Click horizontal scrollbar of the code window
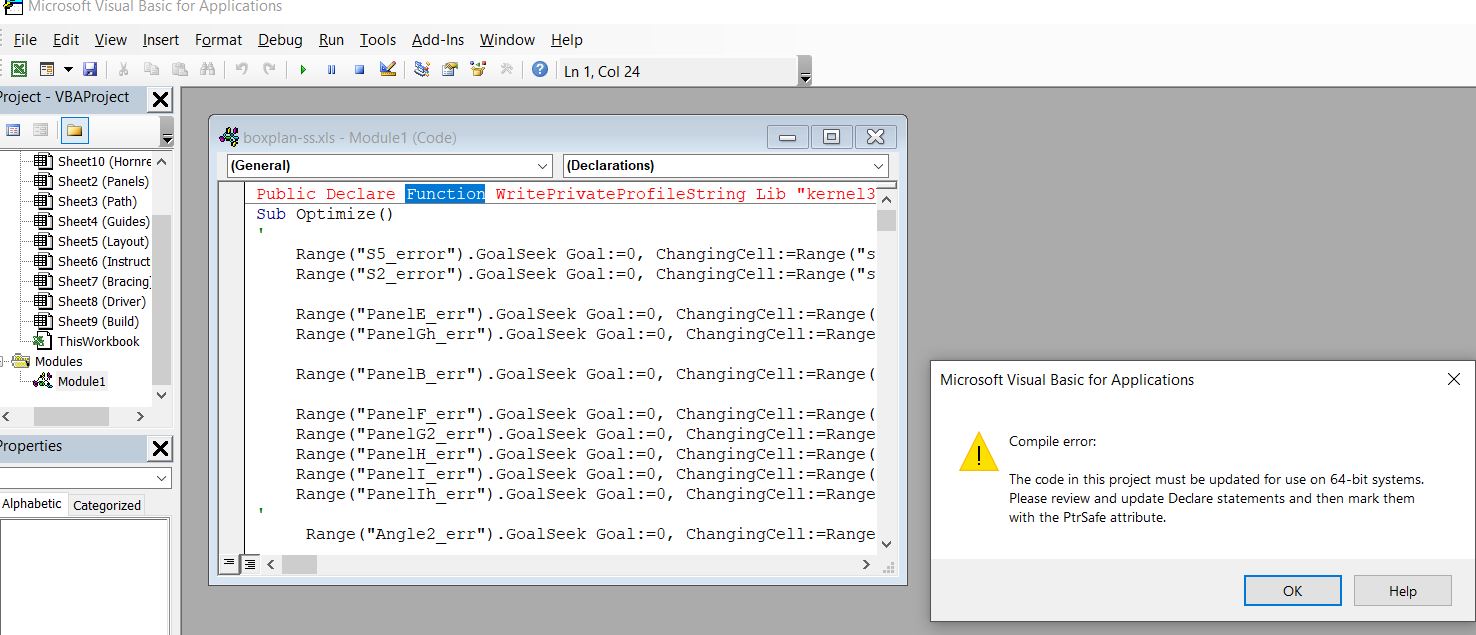This screenshot has width=1476, height=635. coord(568,565)
